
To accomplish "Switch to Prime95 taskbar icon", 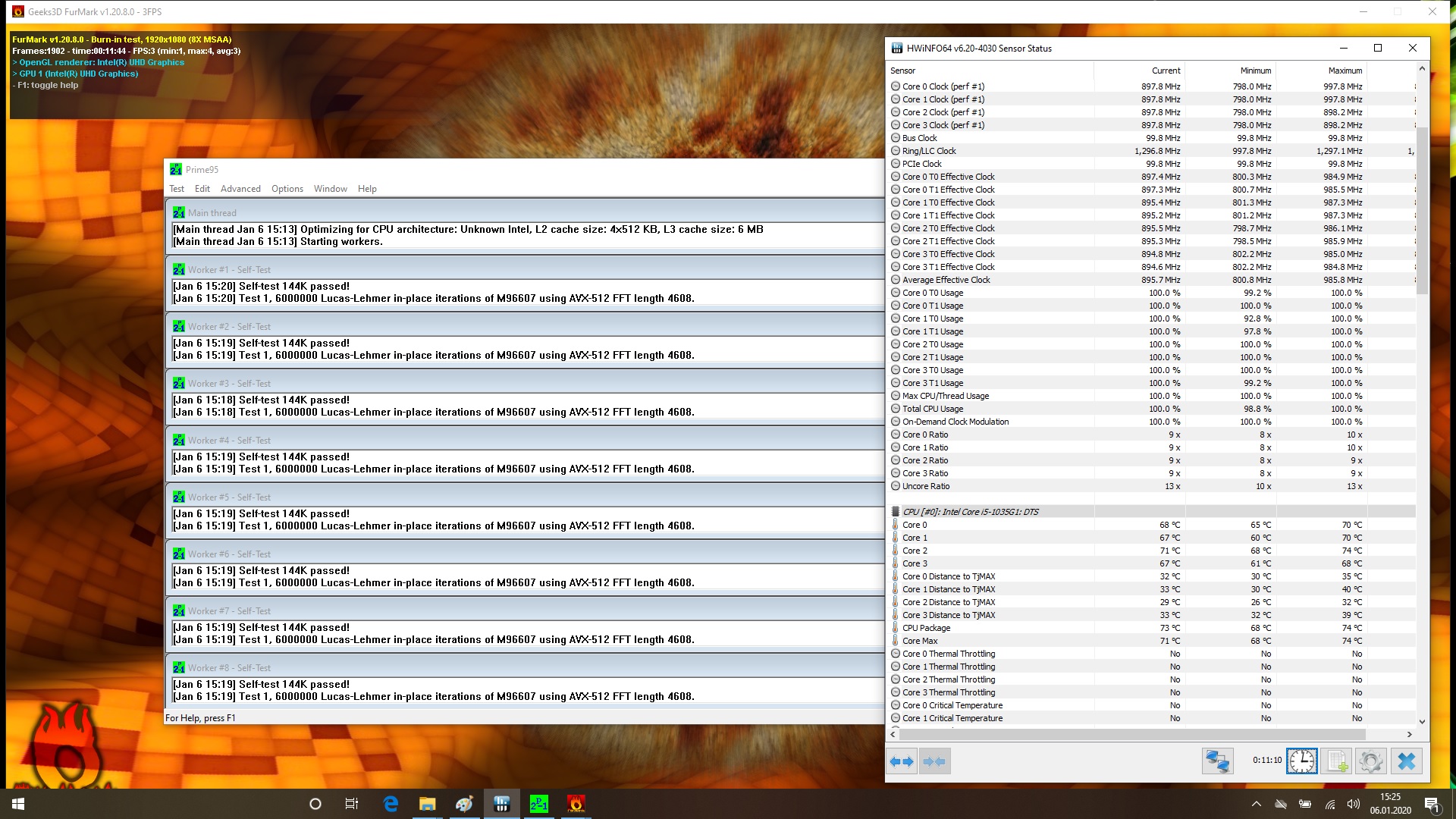I will (539, 804).
